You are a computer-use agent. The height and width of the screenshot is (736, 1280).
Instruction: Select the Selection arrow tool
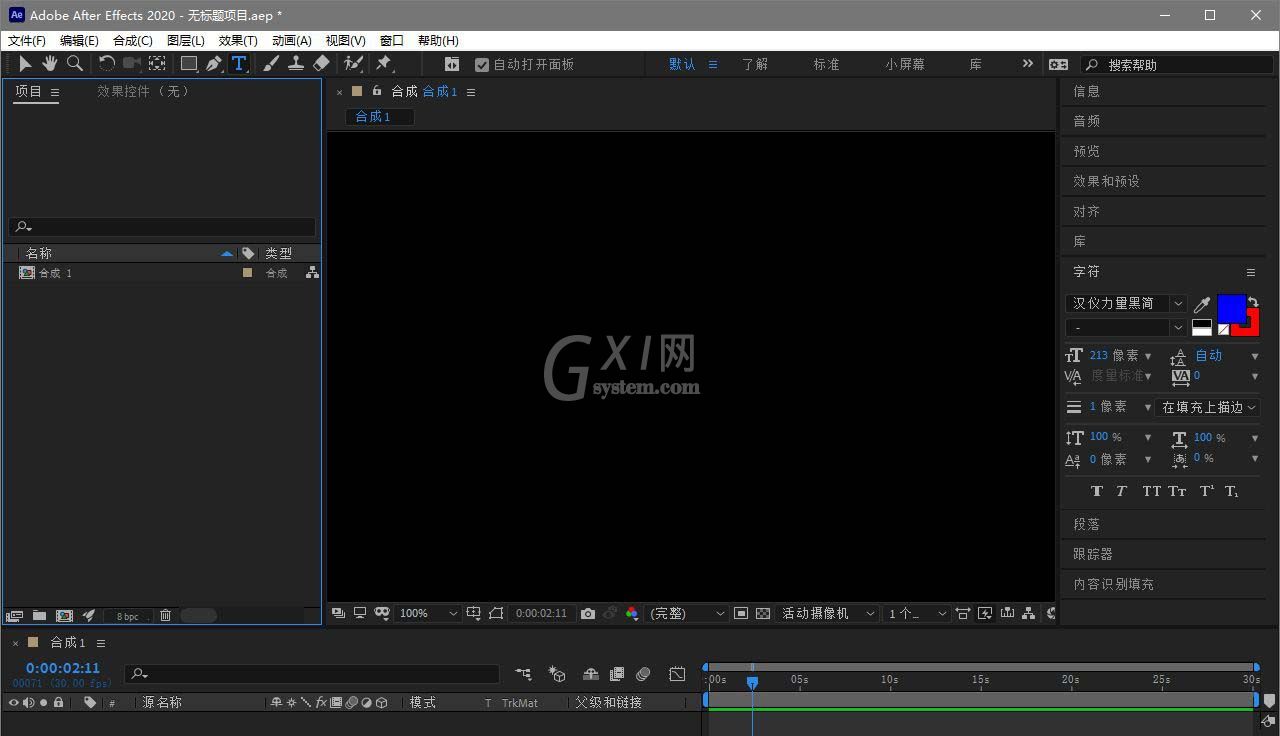pyautogui.click(x=25, y=64)
